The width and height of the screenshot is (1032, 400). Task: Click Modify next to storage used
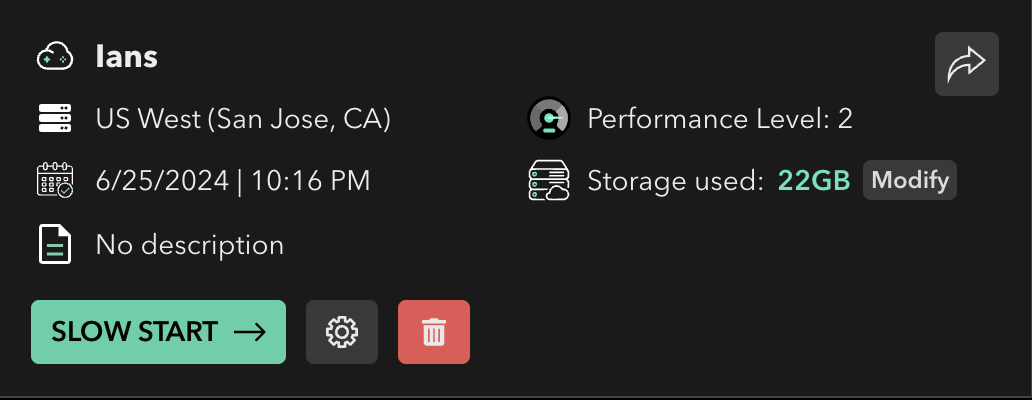[x=910, y=180]
